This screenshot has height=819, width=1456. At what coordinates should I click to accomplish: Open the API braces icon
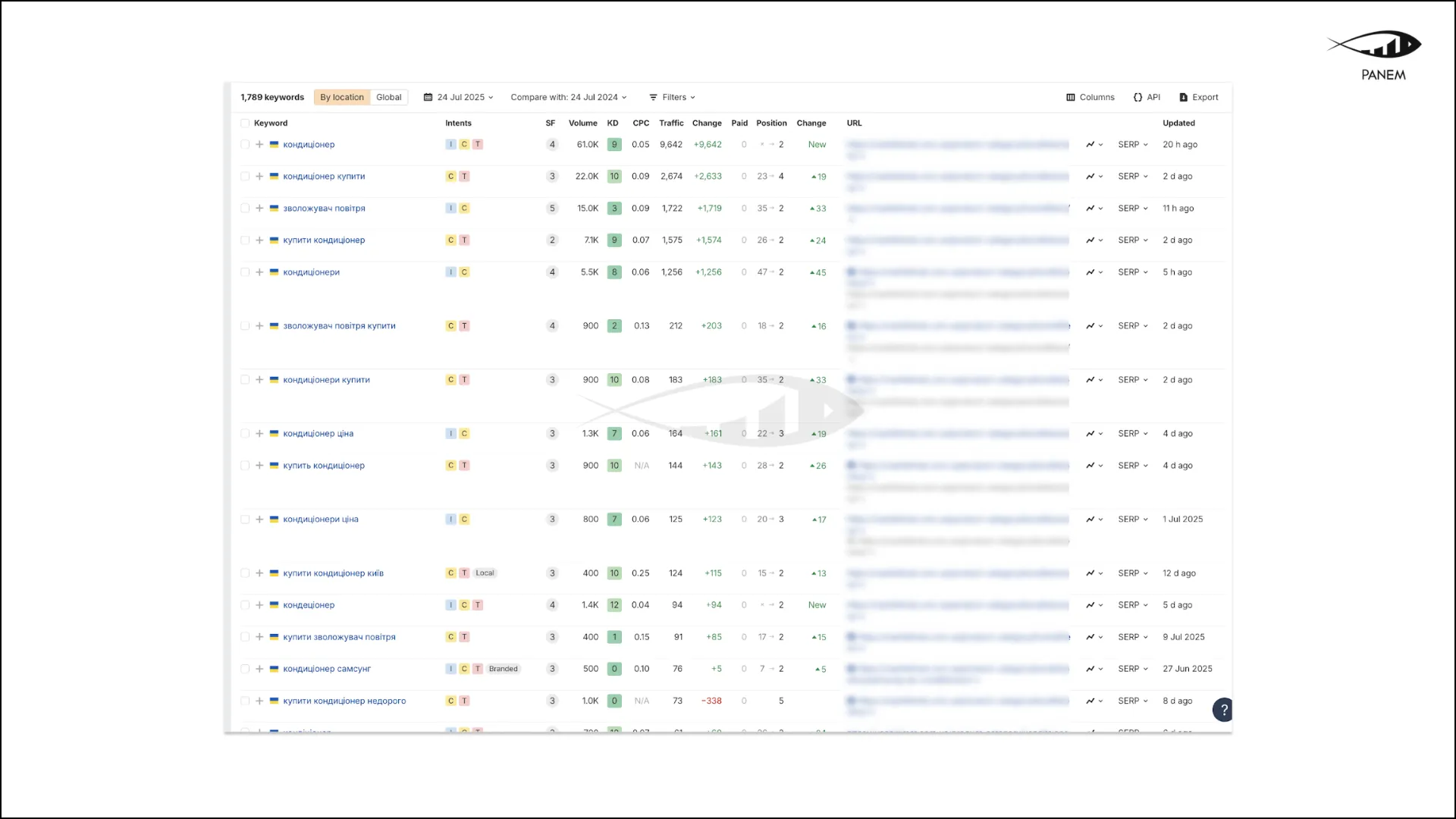coord(1137,97)
